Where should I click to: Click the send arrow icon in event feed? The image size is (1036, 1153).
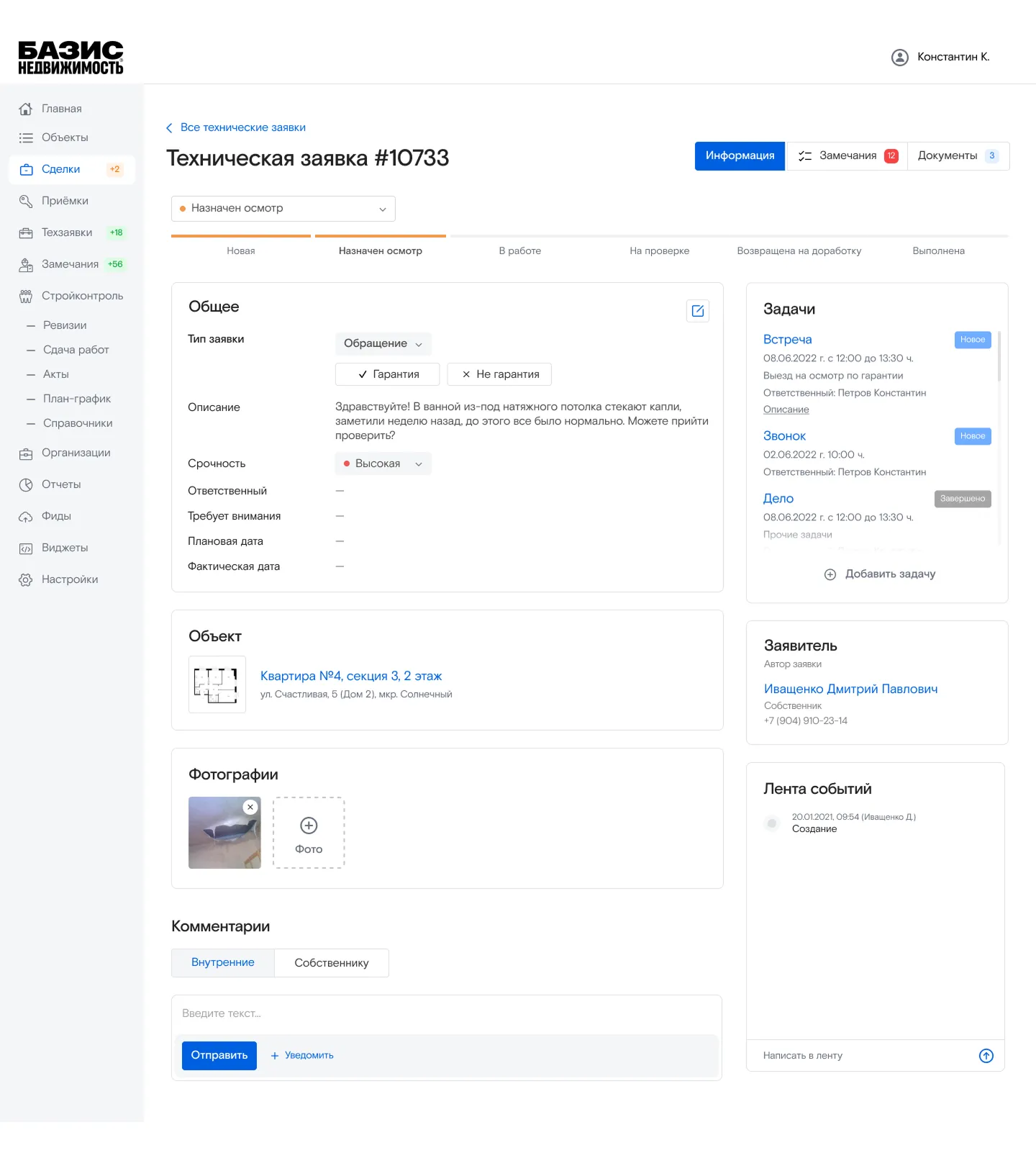[x=986, y=1055]
